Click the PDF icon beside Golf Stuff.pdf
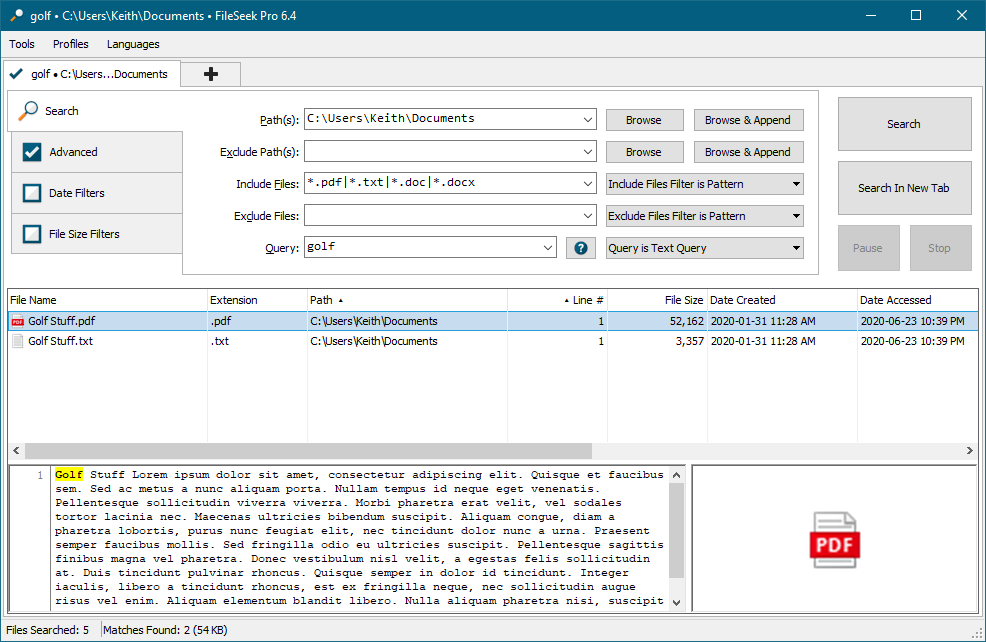This screenshot has width=986, height=642. (x=17, y=321)
